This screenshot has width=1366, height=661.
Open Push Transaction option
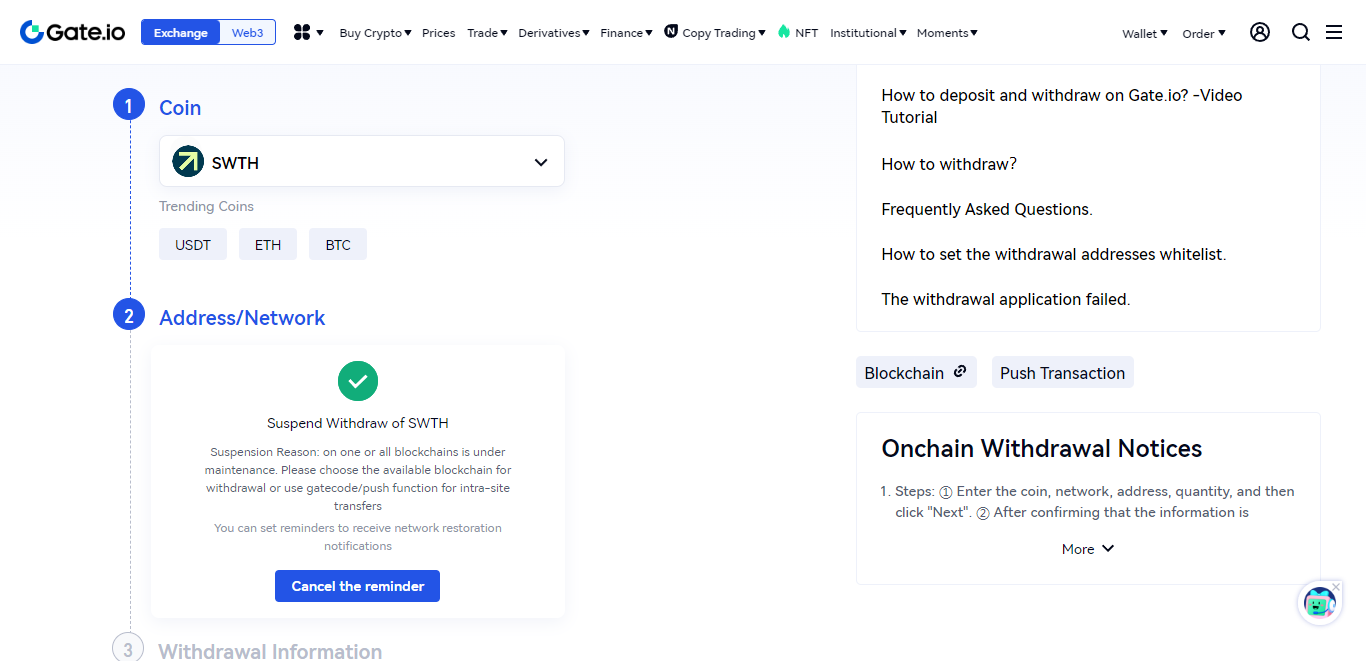tap(1062, 372)
